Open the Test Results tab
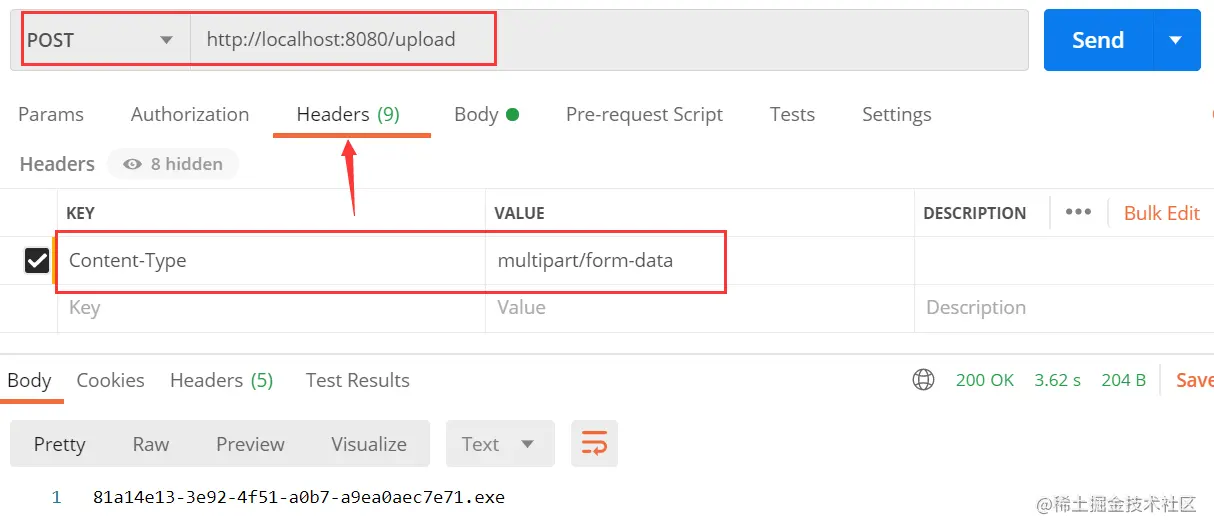Image resolution: width=1214 pixels, height=532 pixels. pos(358,380)
